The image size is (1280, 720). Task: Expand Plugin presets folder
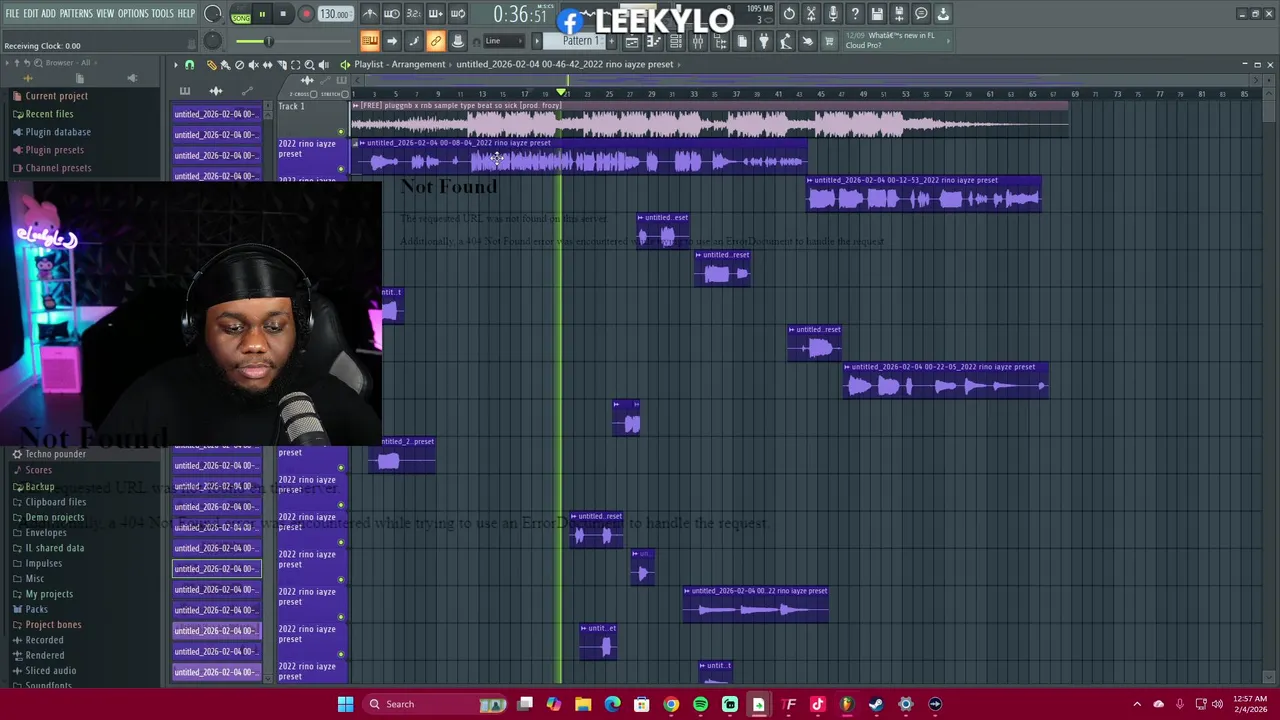pyautogui.click(x=55, y=150)
